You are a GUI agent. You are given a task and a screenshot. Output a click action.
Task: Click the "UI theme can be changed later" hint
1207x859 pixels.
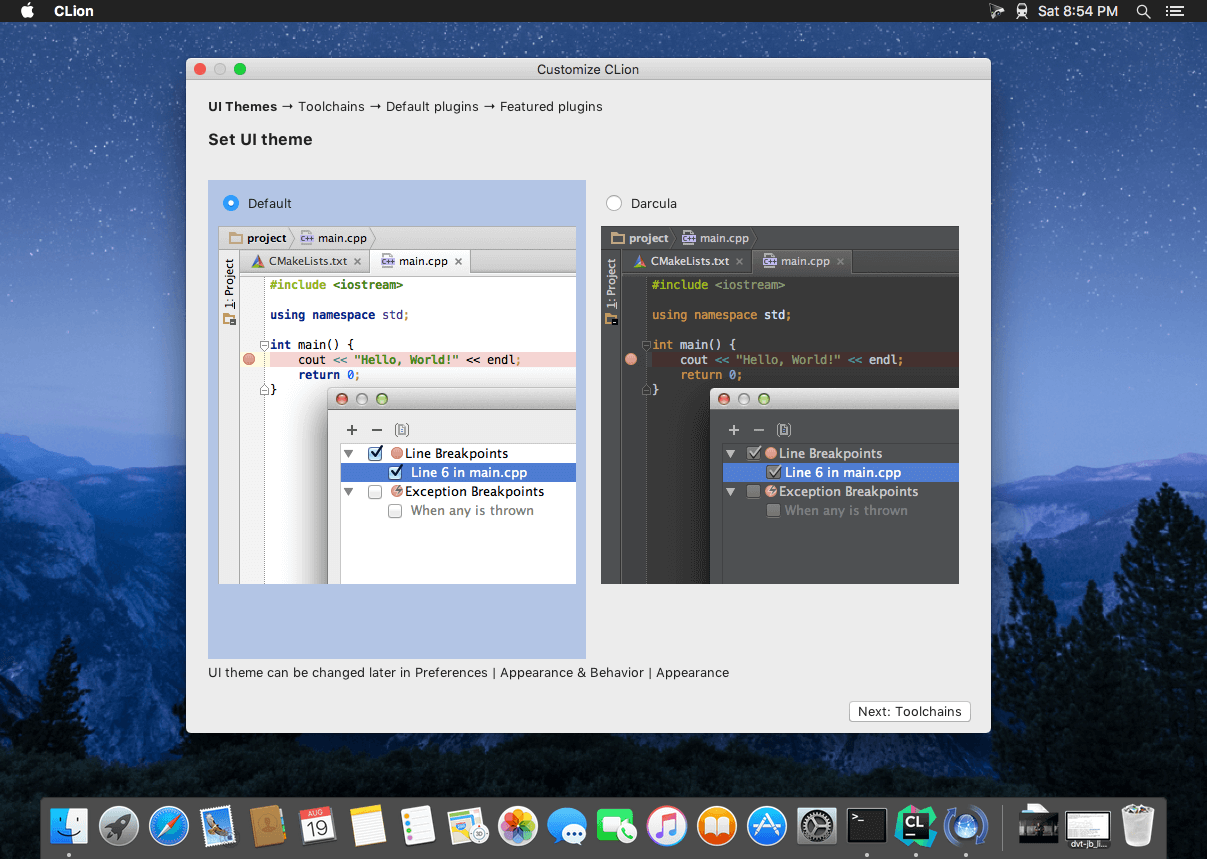click(x=468, y=673)
